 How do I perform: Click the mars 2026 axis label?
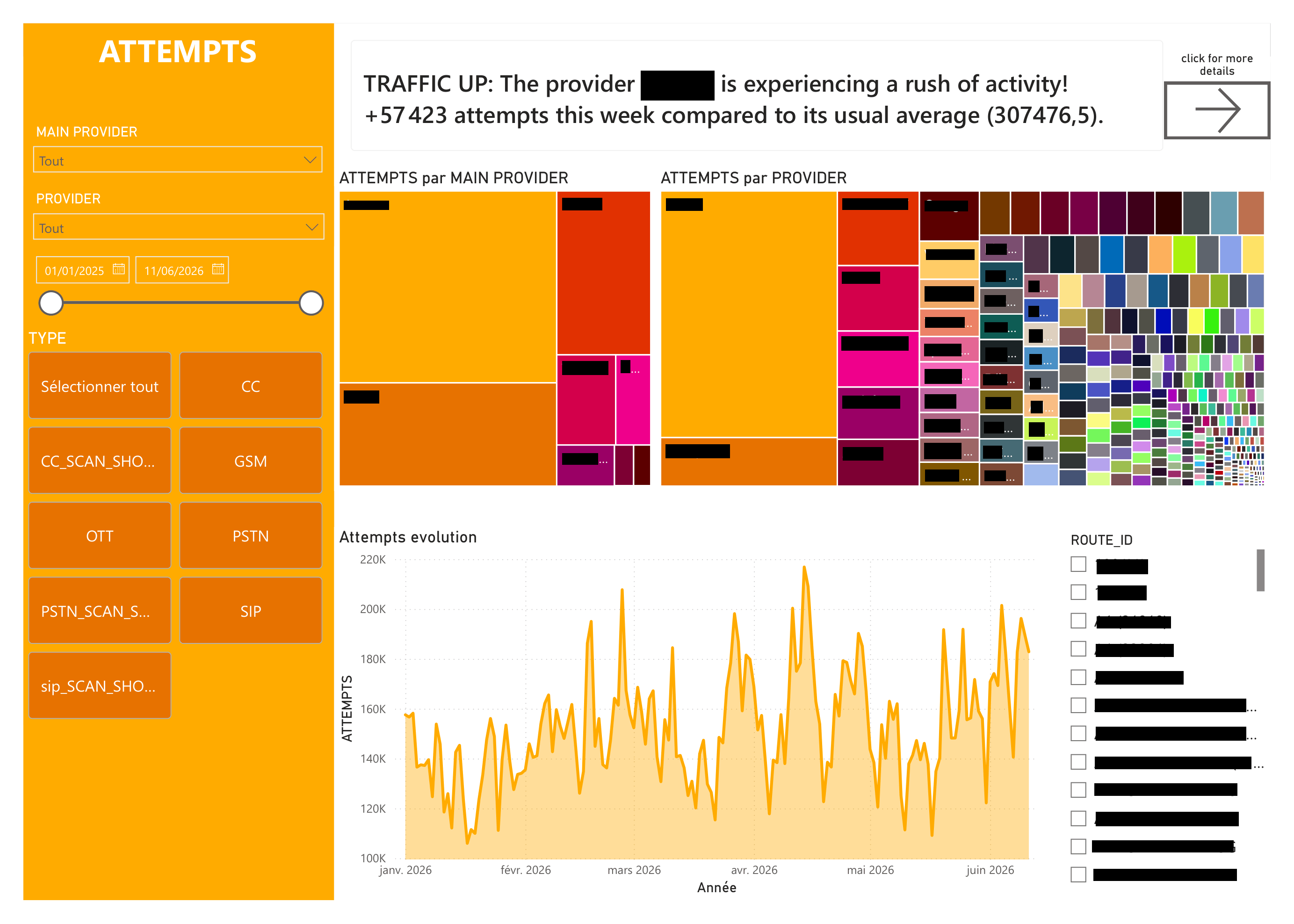tap(634, 871)
